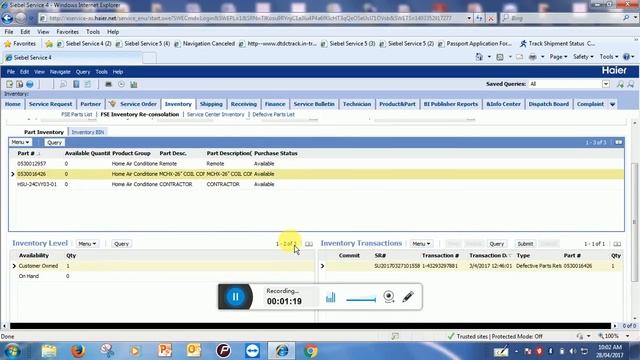
Task: Open the Defective Parts List link
Action: coord(273,114)
